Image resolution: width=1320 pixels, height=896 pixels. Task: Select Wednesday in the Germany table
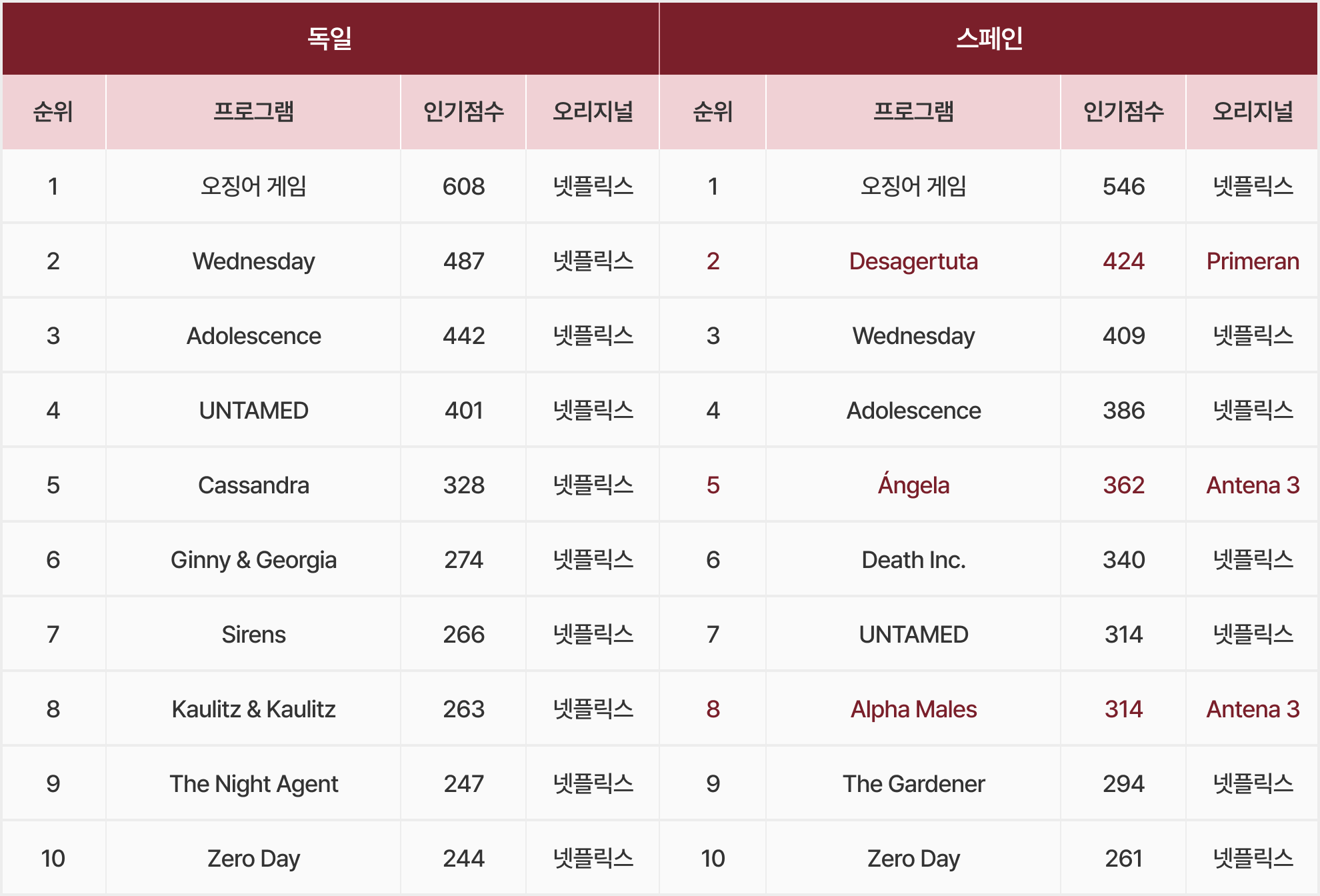[x=252, y=261]
